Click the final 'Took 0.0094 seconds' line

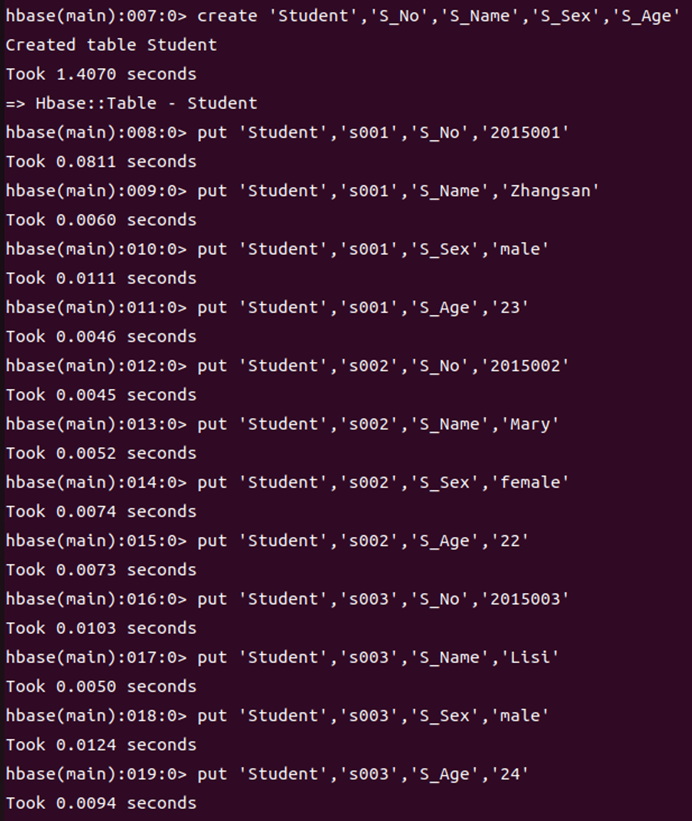pyautogui.click(x=101, y=804)
